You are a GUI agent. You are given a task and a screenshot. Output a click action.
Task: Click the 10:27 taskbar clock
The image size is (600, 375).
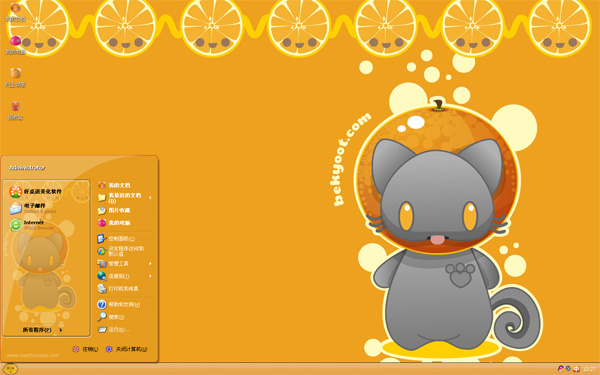(x=589, y=369)
